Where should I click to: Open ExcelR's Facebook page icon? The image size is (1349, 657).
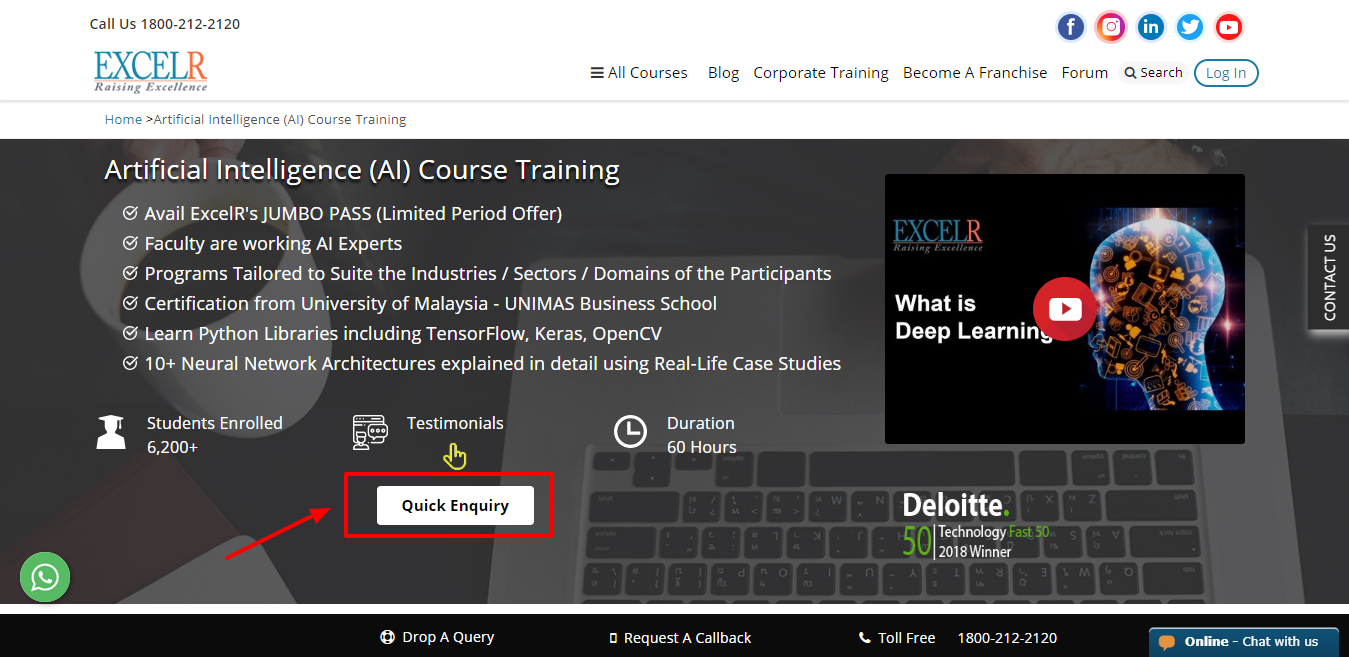(x=1070, y=27)
